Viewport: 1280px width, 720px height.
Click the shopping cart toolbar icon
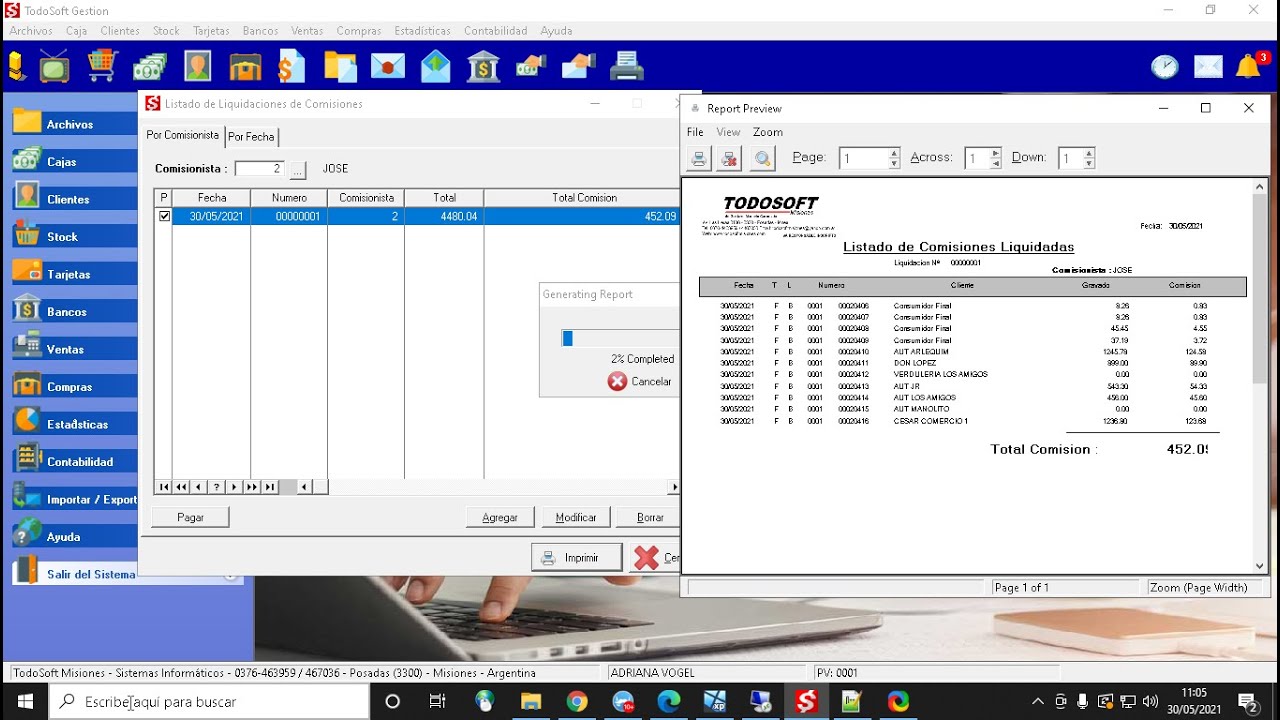pyautogui.click(x=103, y=66)
